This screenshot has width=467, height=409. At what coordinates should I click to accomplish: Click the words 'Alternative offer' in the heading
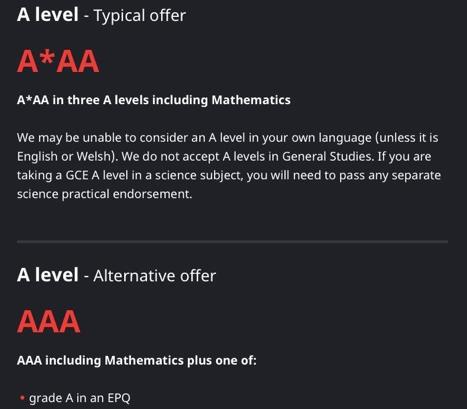point(155,276)
